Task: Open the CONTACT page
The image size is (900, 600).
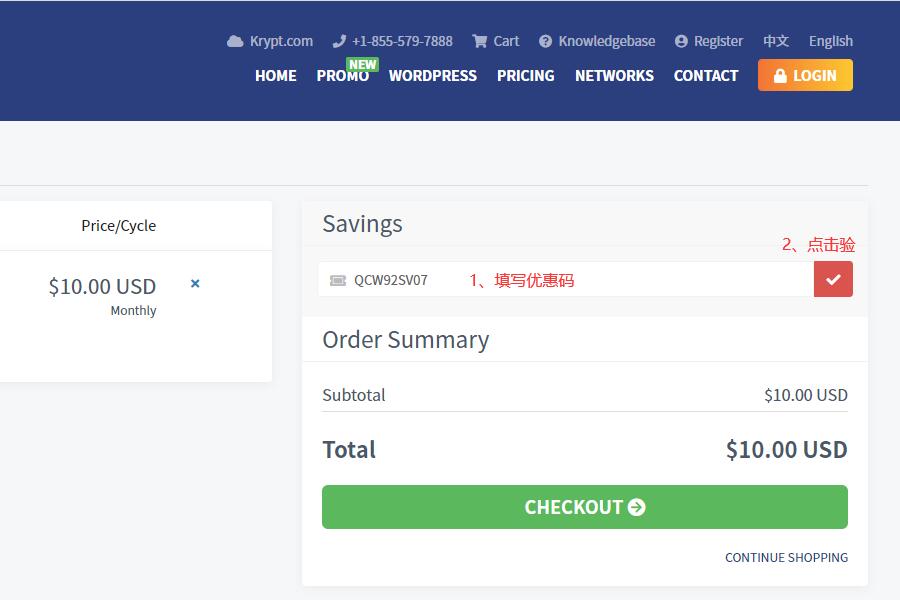Action: 706,76
